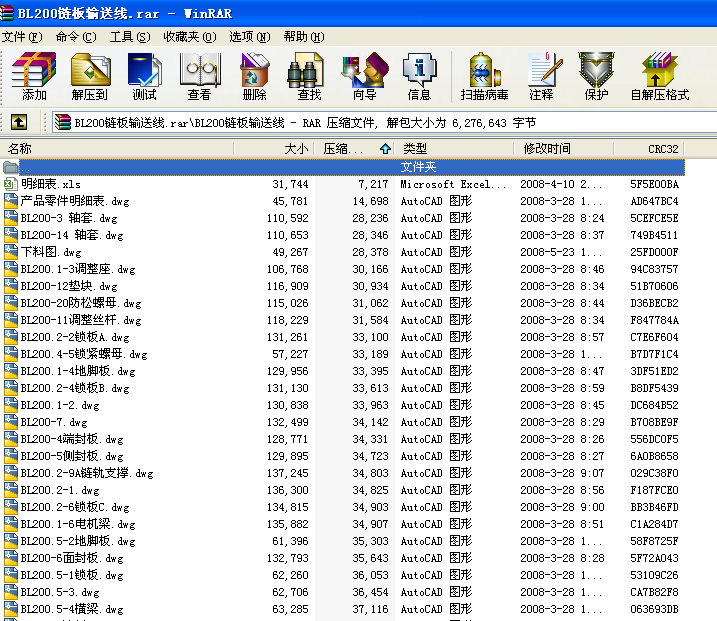Open the 命令(C) menu
This screenshot has width=717, height=621.
(76, 37)
